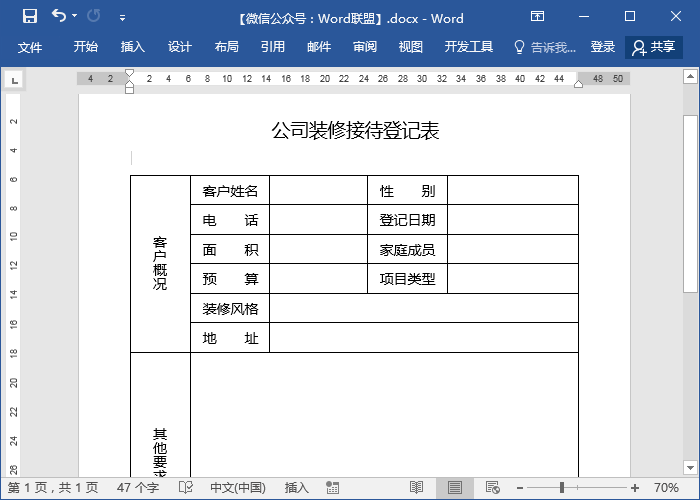
Task: Click the empty cell next to 装修风格
Action: point(424,308)
